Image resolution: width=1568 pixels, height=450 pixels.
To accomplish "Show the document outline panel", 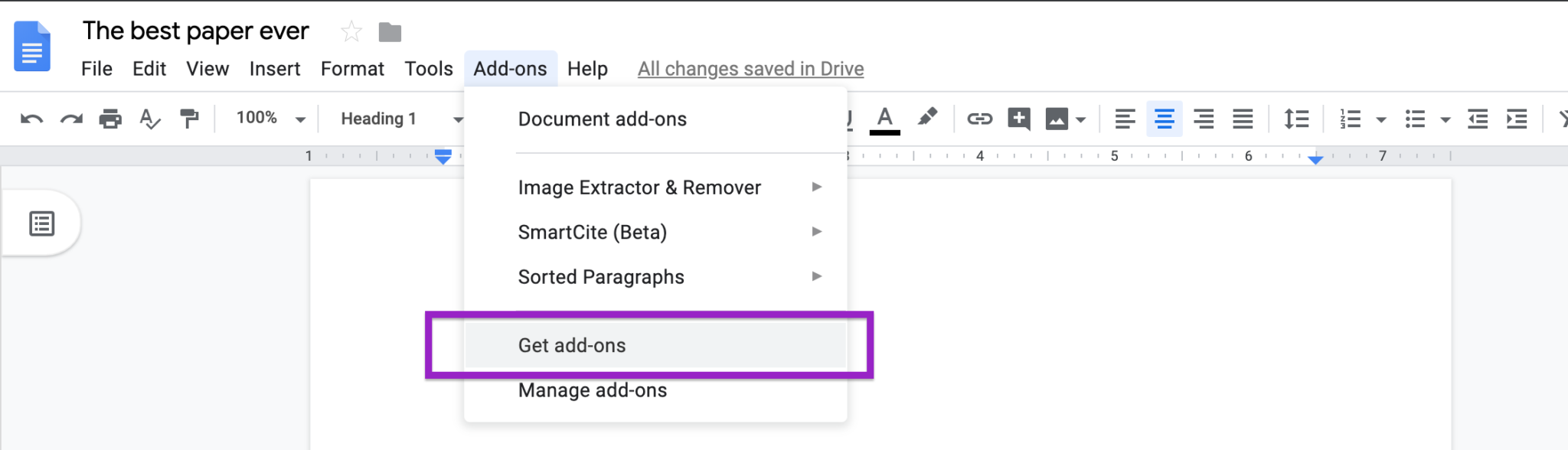I will (41, 223).
